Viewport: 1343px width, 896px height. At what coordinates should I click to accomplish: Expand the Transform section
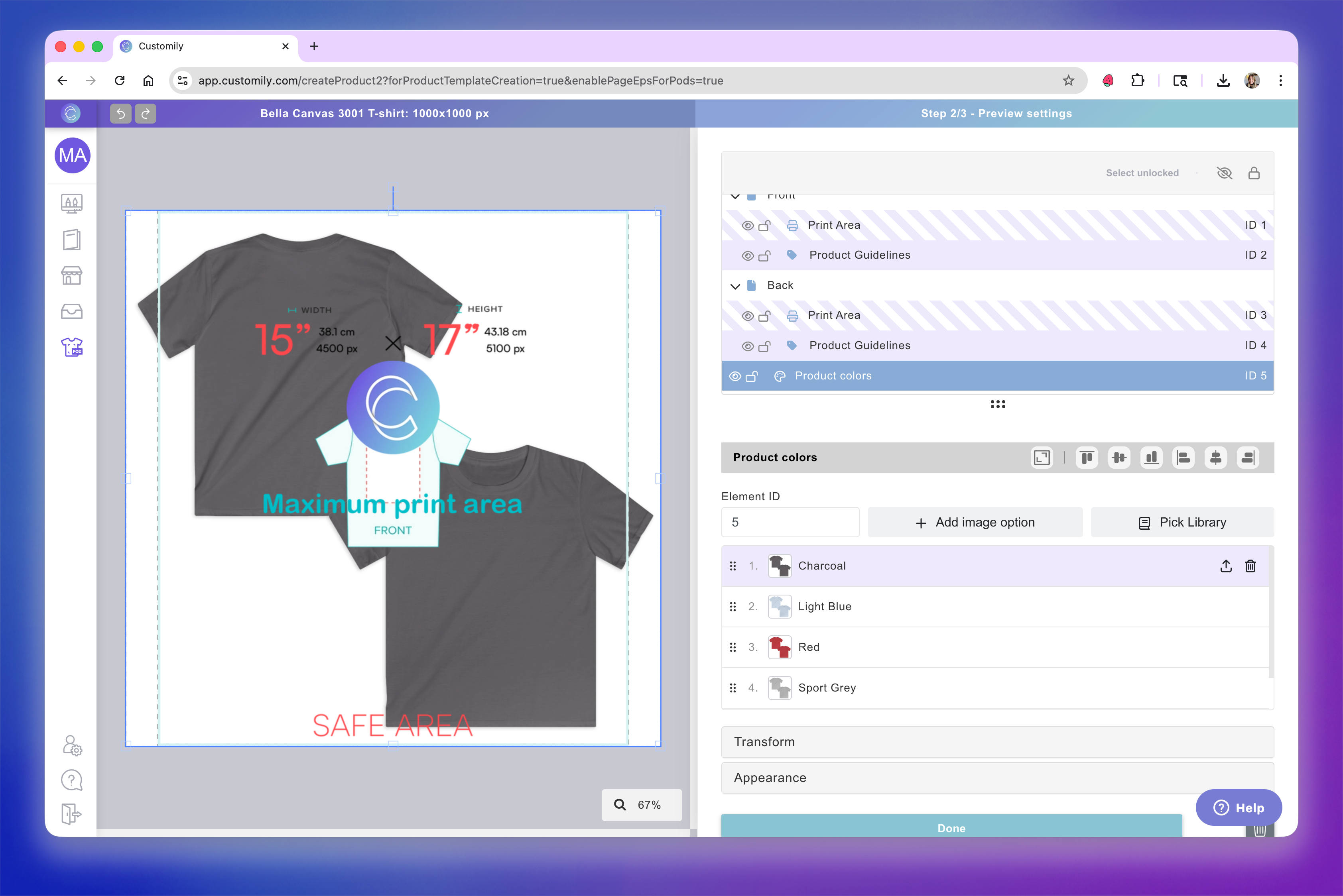[x=997, y=742]
